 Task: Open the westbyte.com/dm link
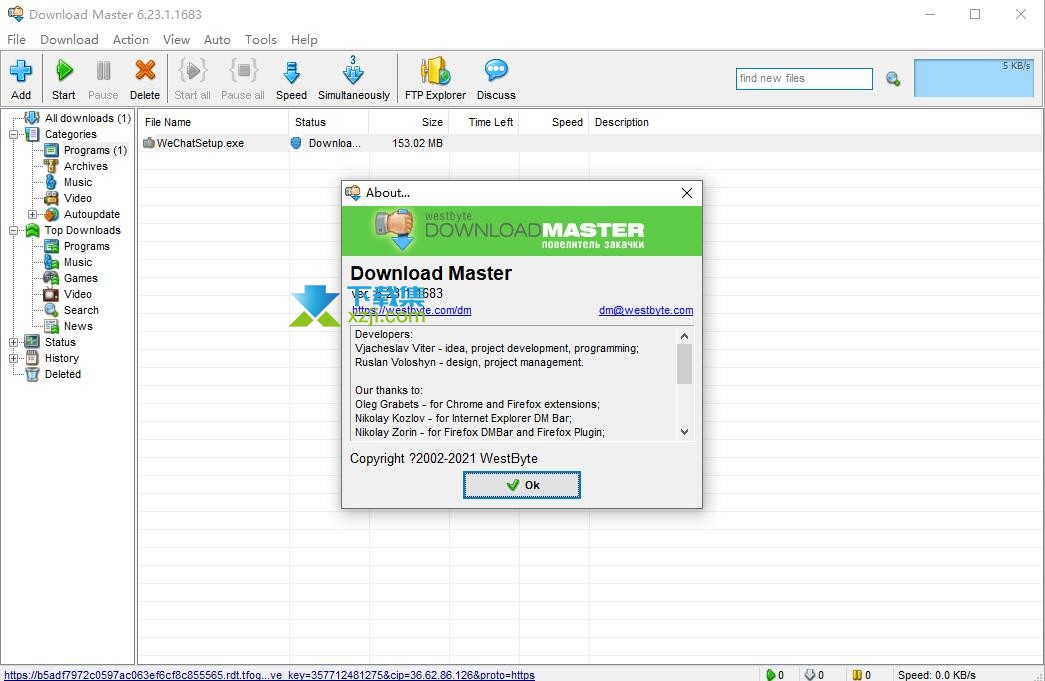[x=411, y=310]
